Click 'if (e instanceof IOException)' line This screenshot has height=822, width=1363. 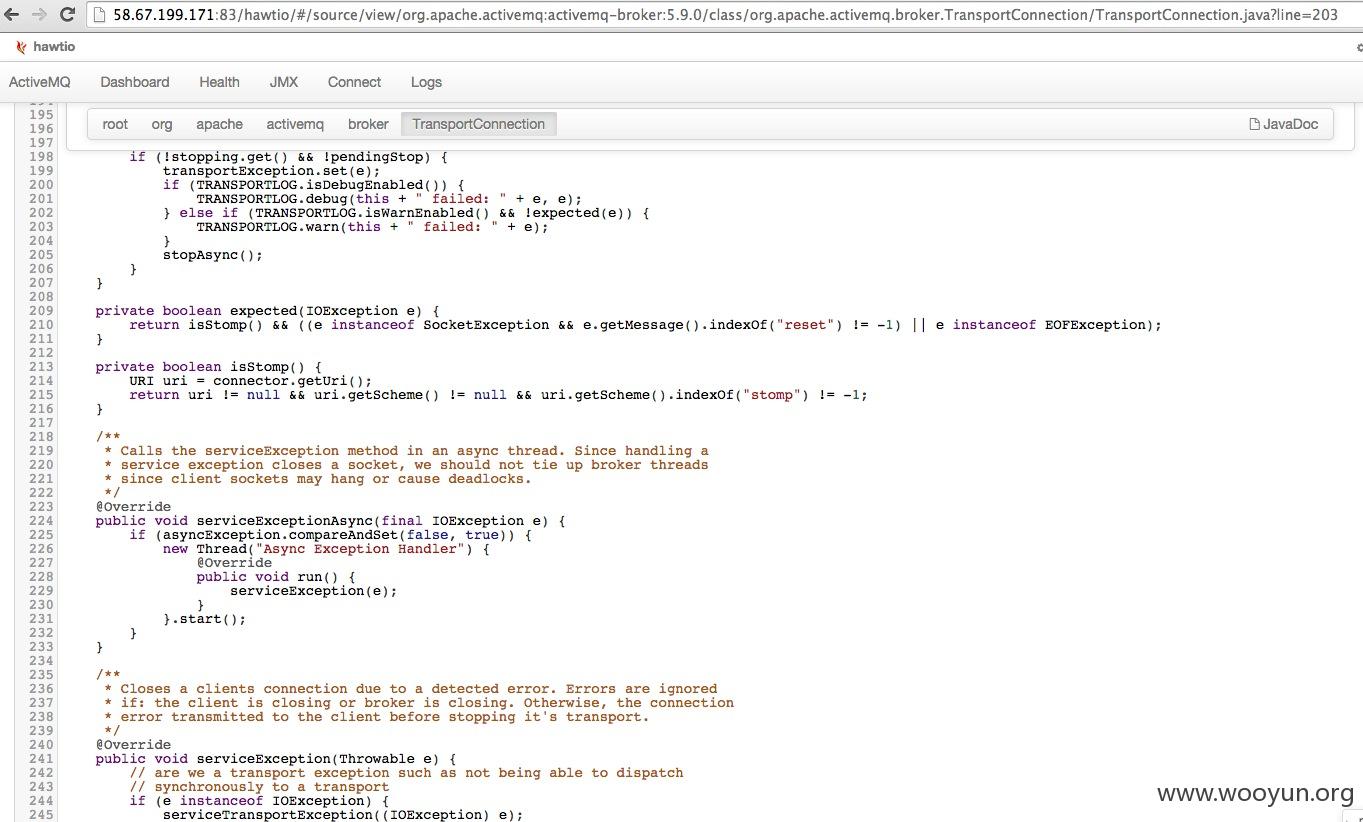coord(258,800)
